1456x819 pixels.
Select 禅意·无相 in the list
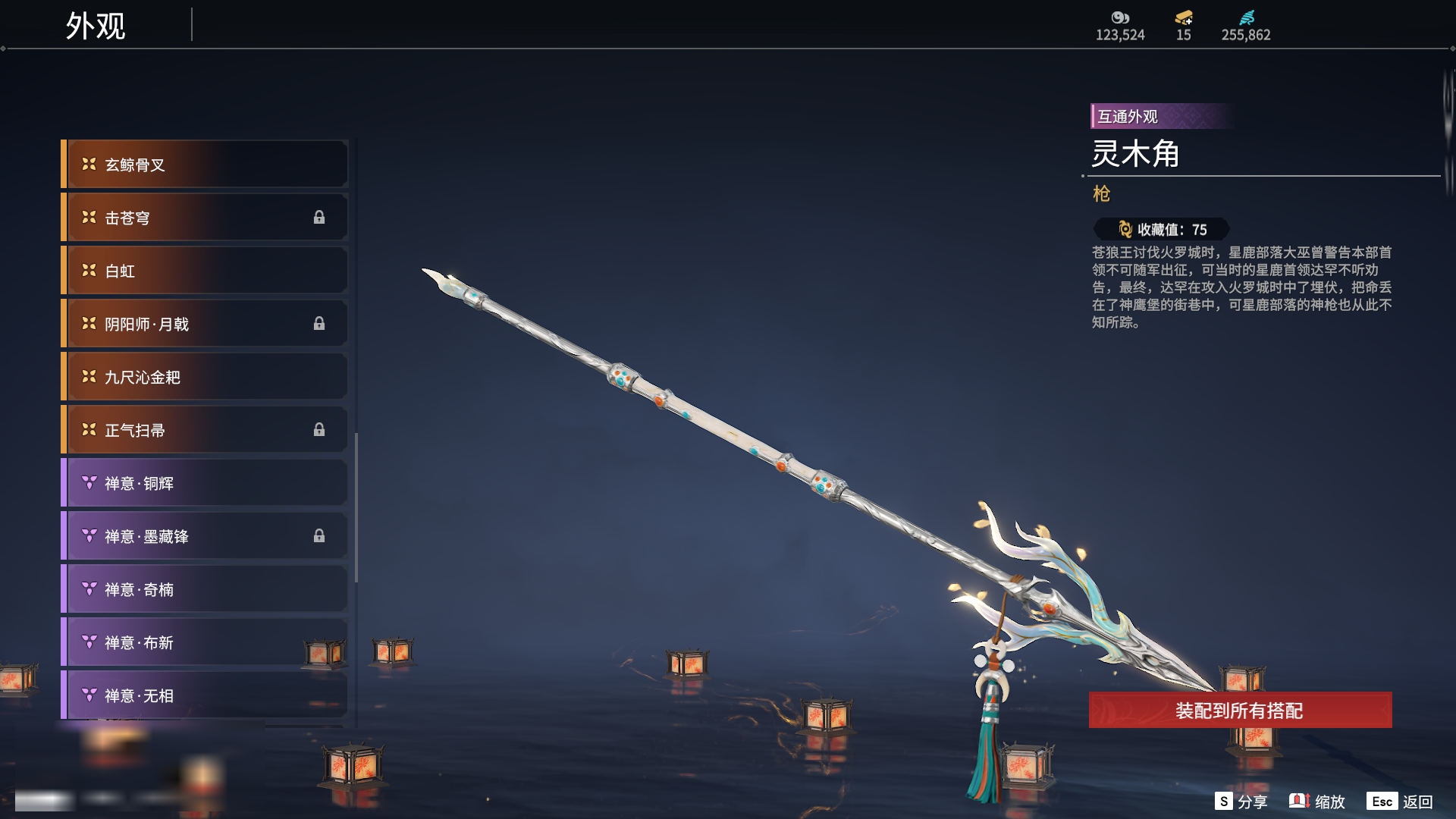[x=205, y=695]
